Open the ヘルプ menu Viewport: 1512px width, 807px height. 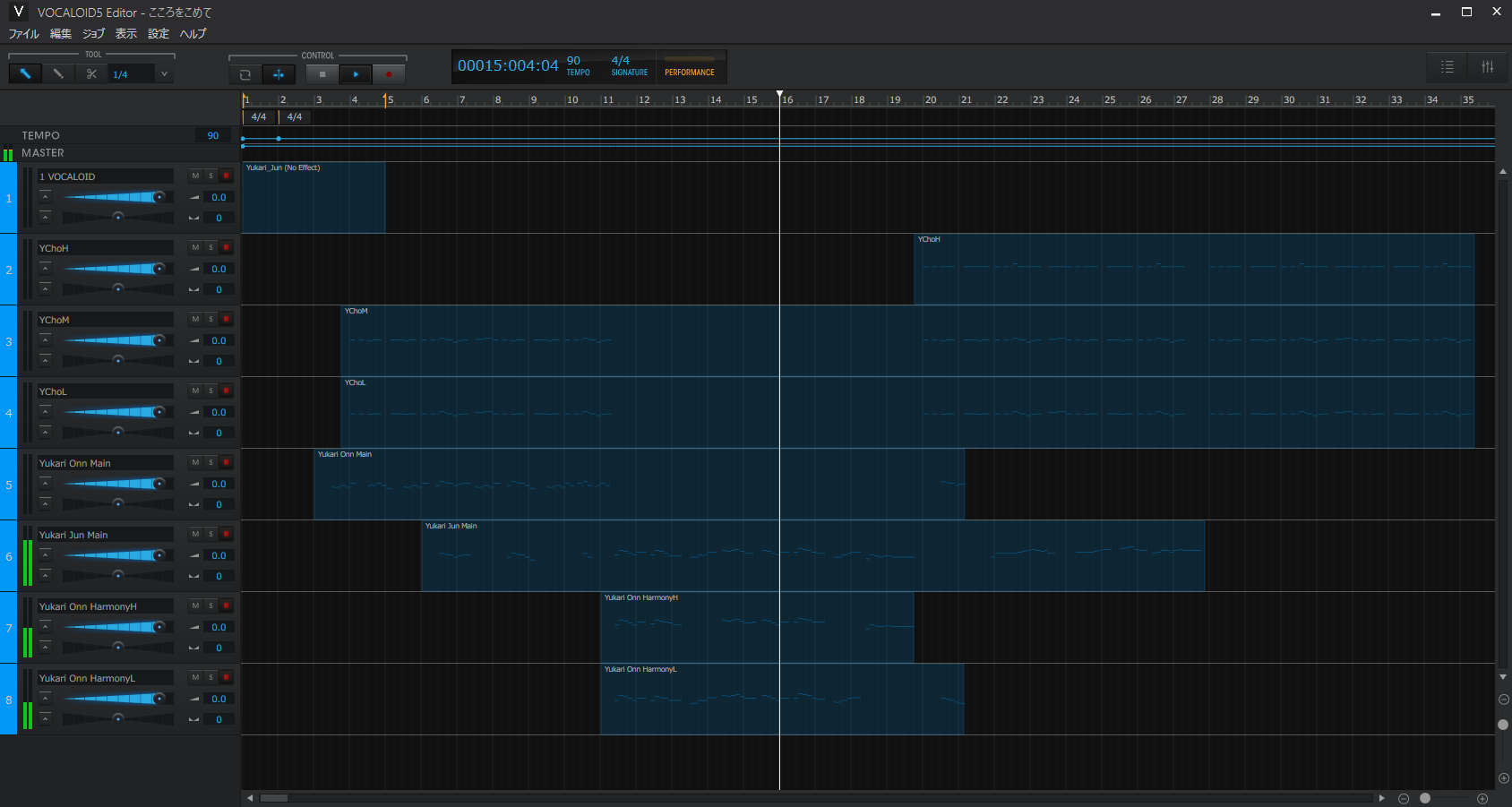193,34
